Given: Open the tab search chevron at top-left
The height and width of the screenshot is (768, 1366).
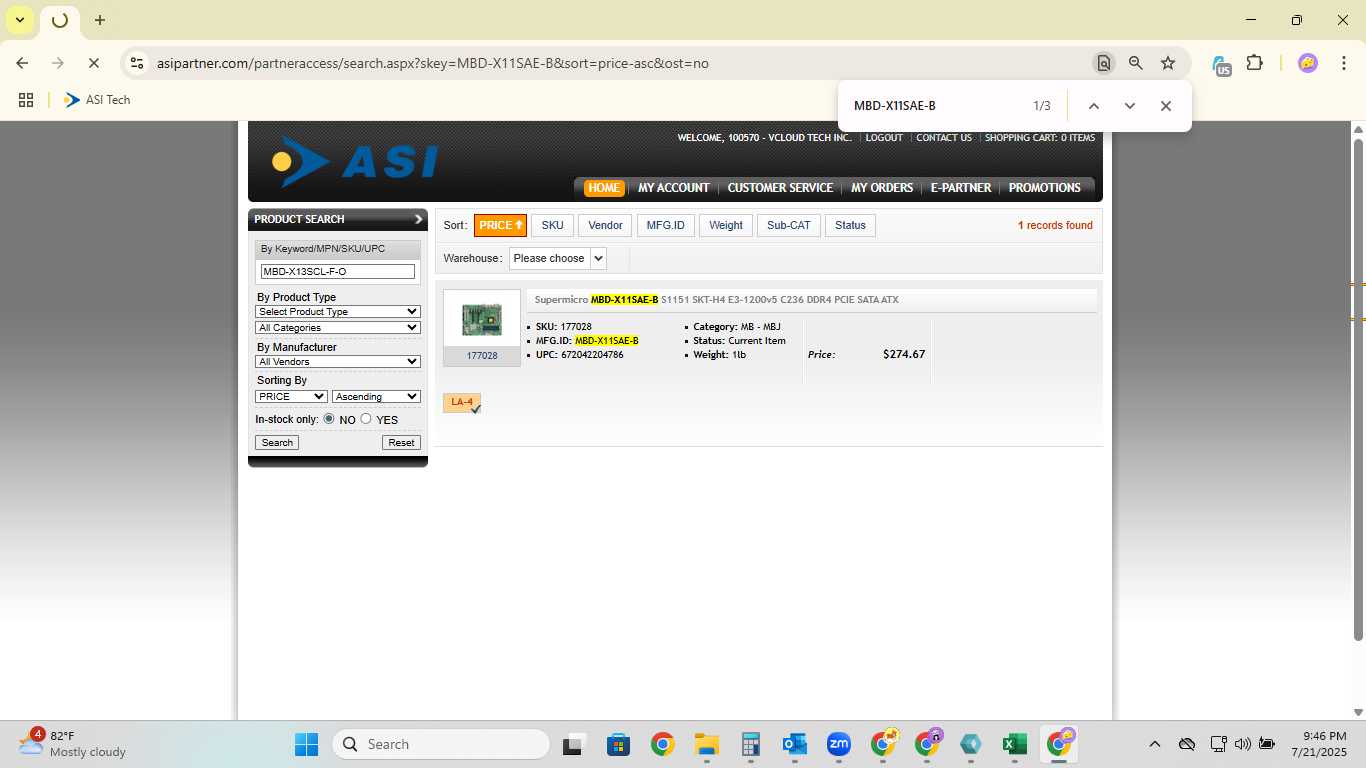Looking at the screenshot, I should 19,20.
